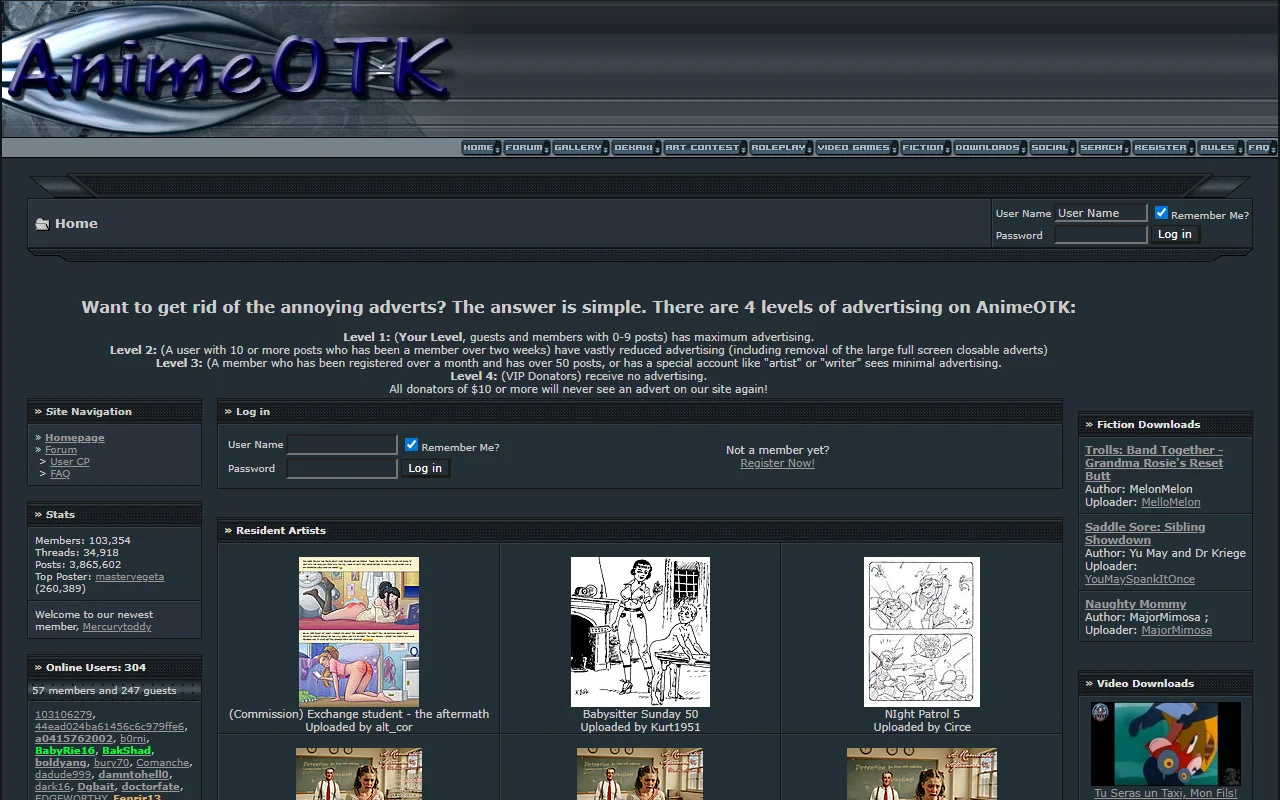The width and height of the screenshot is (1280, 800).
Task: Click the Babysitter Sunday 50 artwork thumbnail
Action: coord(640,631)
